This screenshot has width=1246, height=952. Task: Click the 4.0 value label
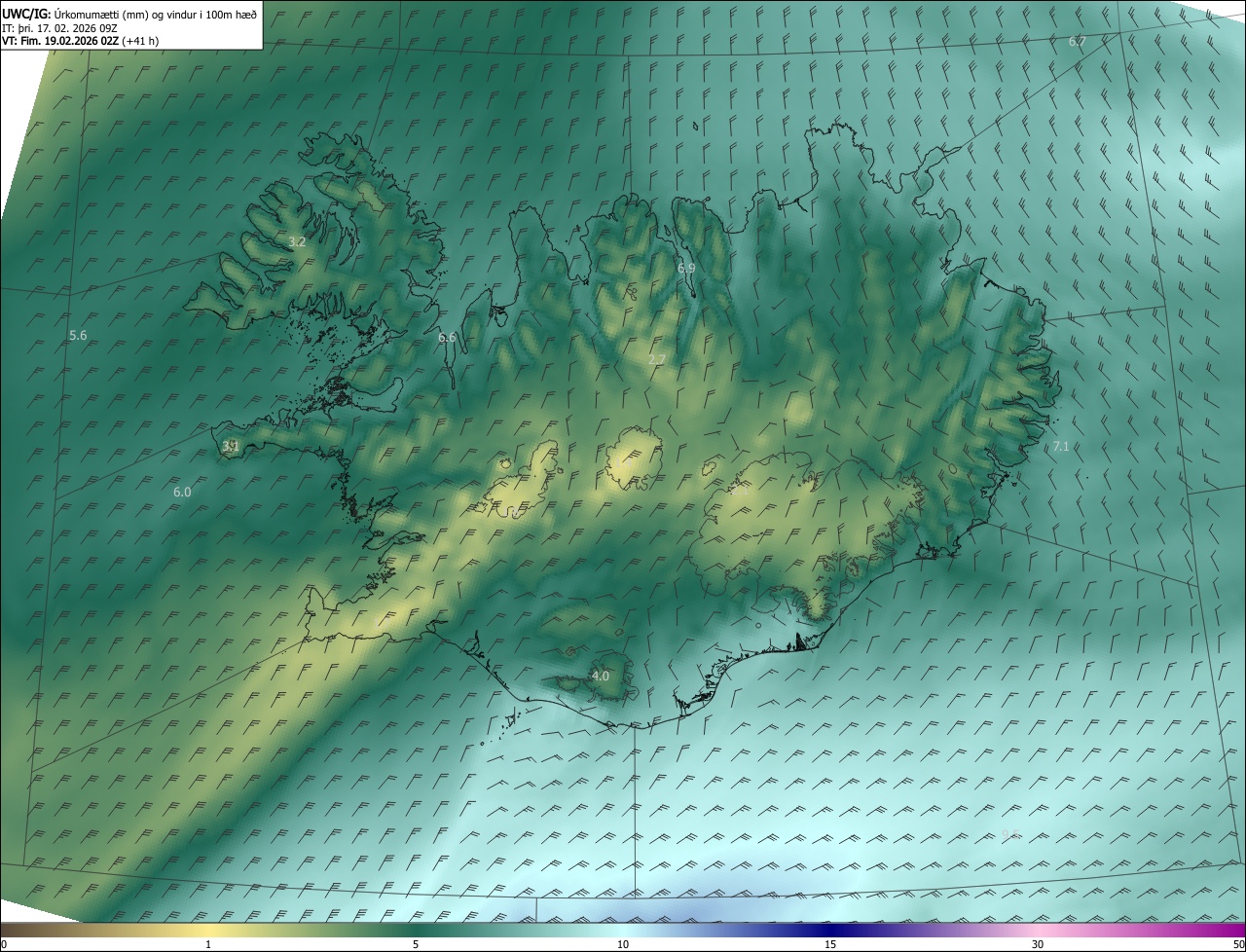coord(601,676)
